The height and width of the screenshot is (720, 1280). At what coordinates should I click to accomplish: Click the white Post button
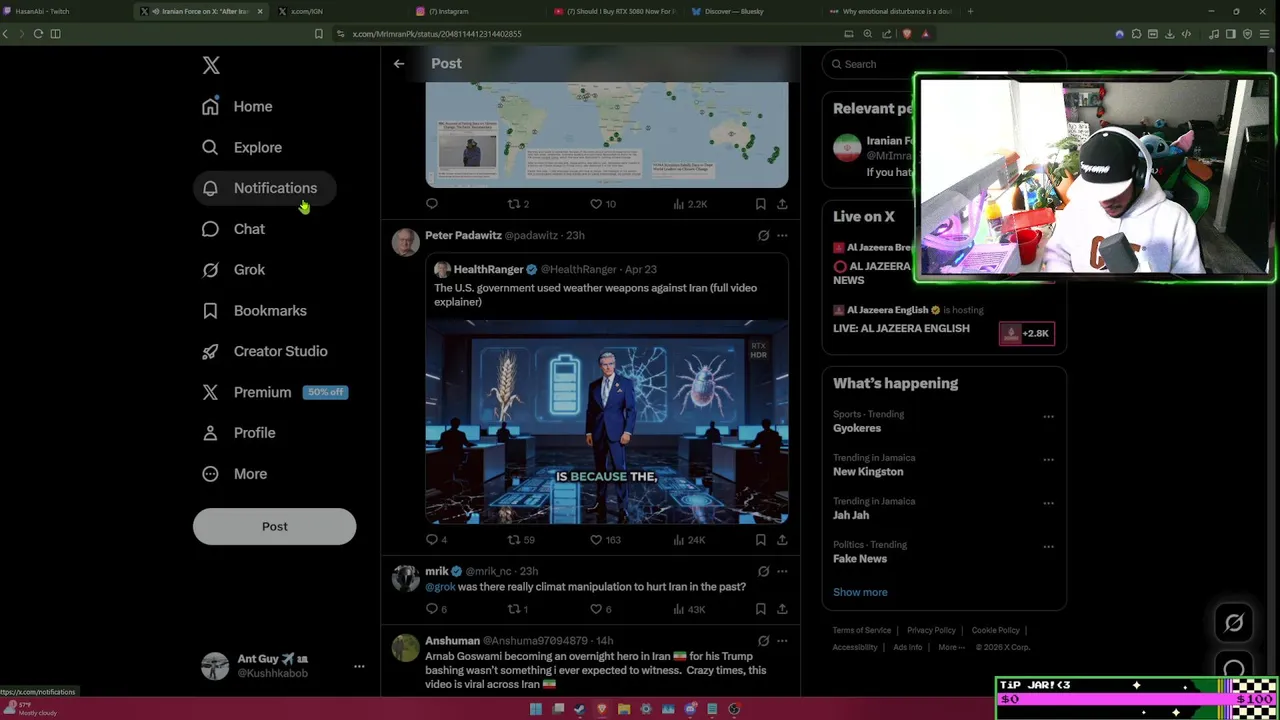(x=274, y=526)
